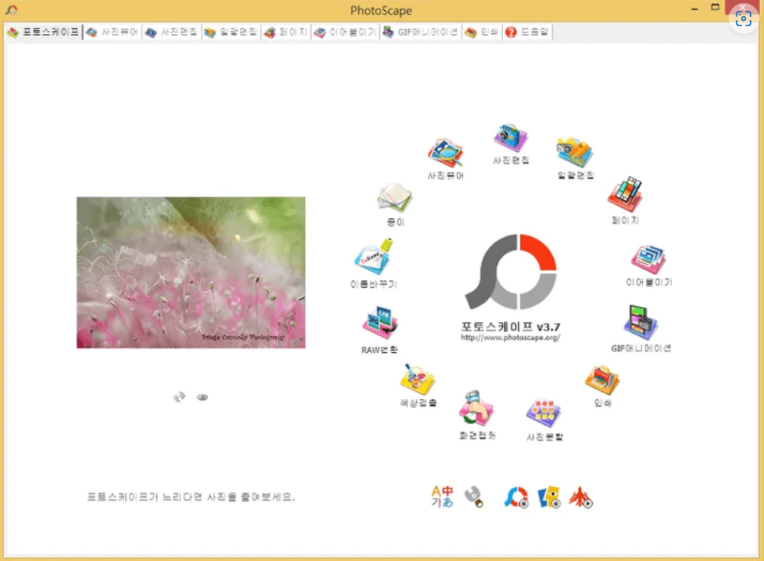Open the 인쇄 (Print) printer circle icon

pyautogui.click(x=602, y=380)
